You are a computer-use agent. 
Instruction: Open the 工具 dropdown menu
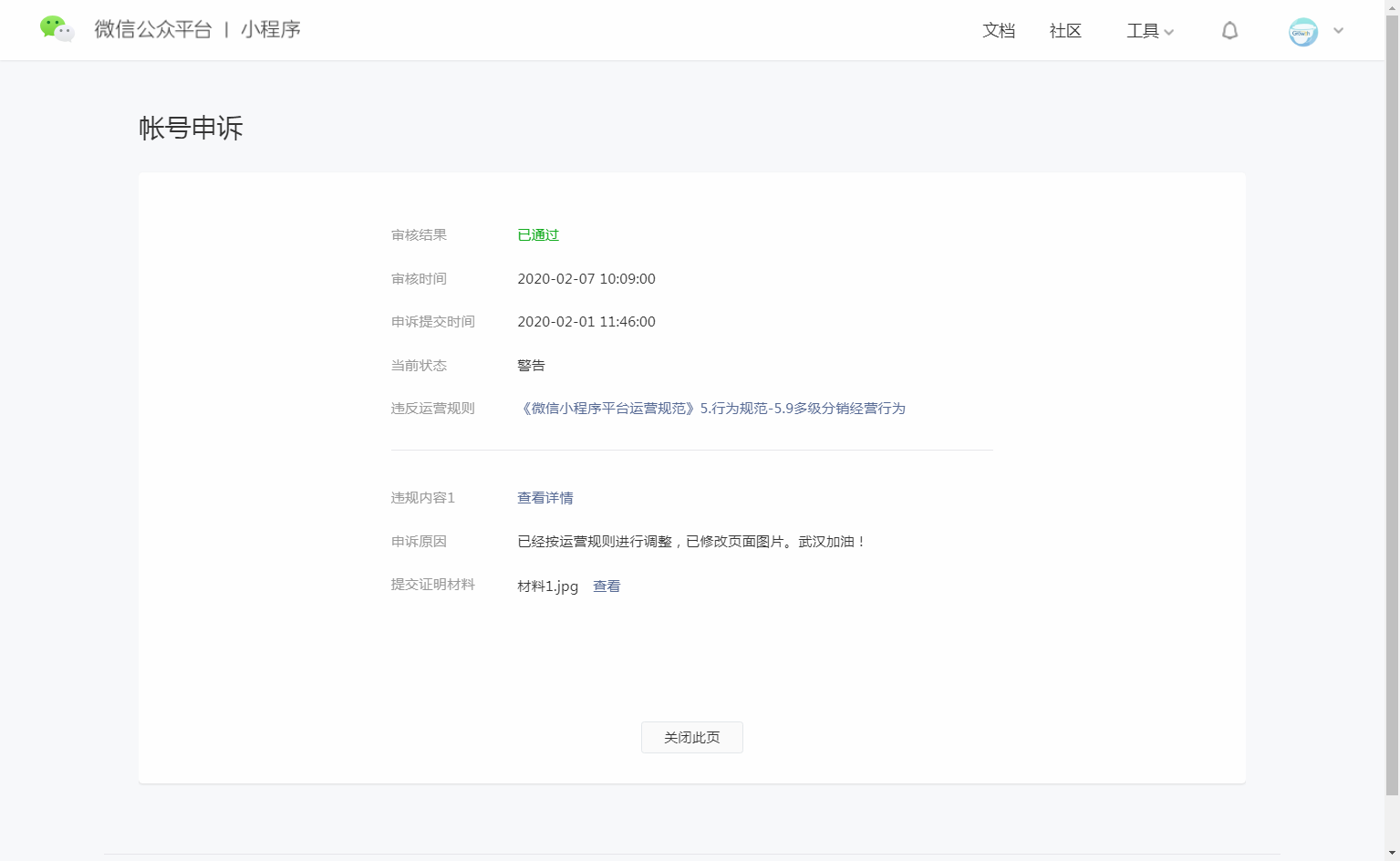click(x=1150, y=31)
